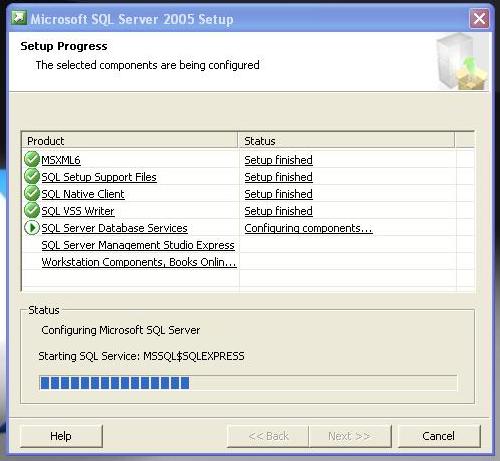Click the disabled Next button
This screenshot has height=461, width=500.
tap(350, 436)
